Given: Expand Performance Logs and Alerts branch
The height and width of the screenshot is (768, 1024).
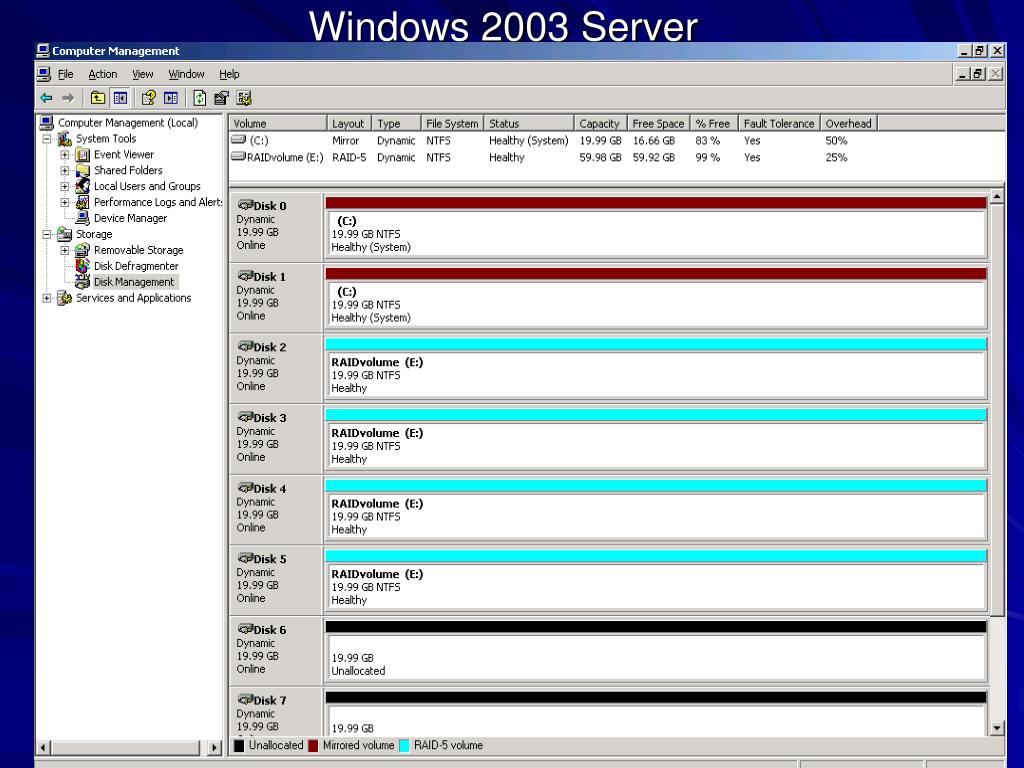Looking at the screenshot, I should (x=65, y=202).
